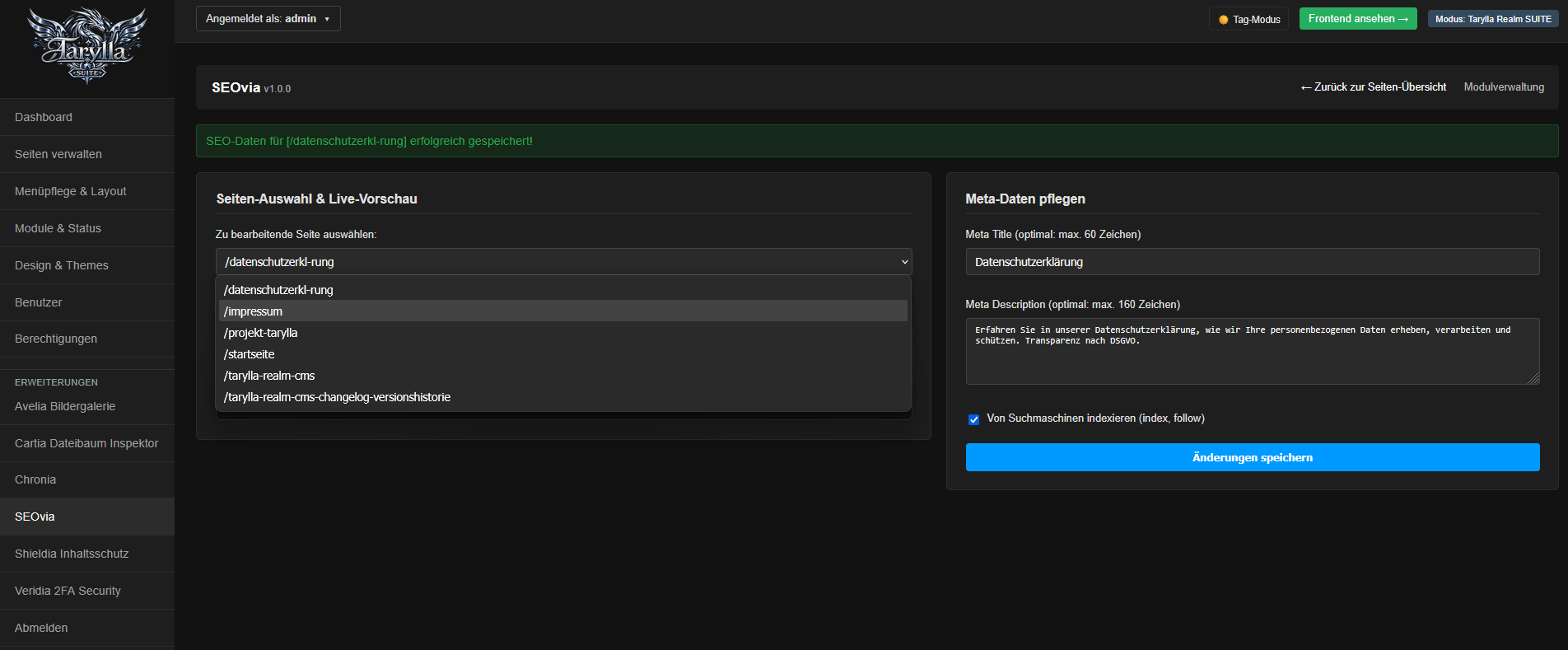The image size is (1568, 650).
Task: Go to 'Seiten verwalten' sidebar item
Action: pos(87,154)
